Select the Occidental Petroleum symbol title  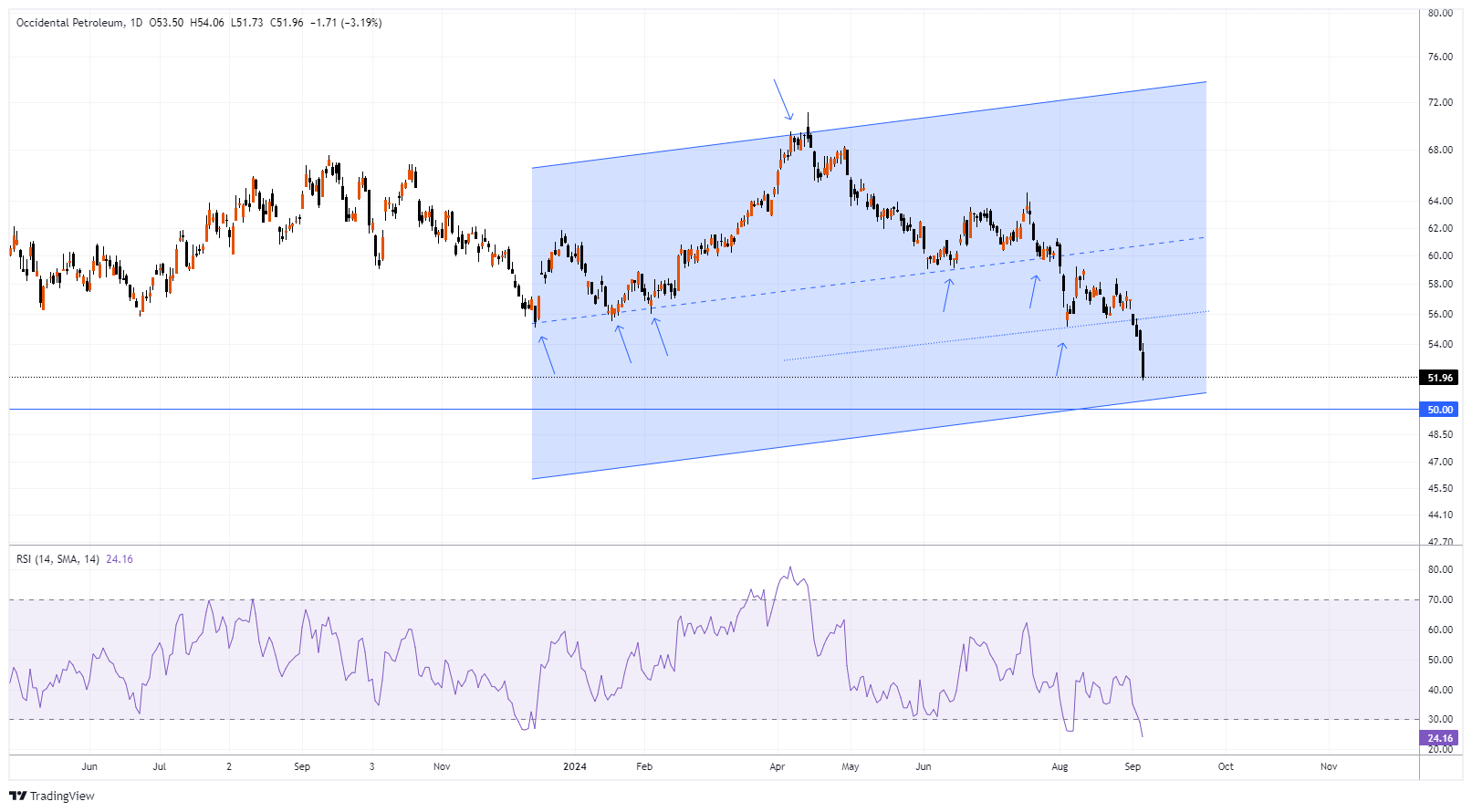(x=70, y=23)
